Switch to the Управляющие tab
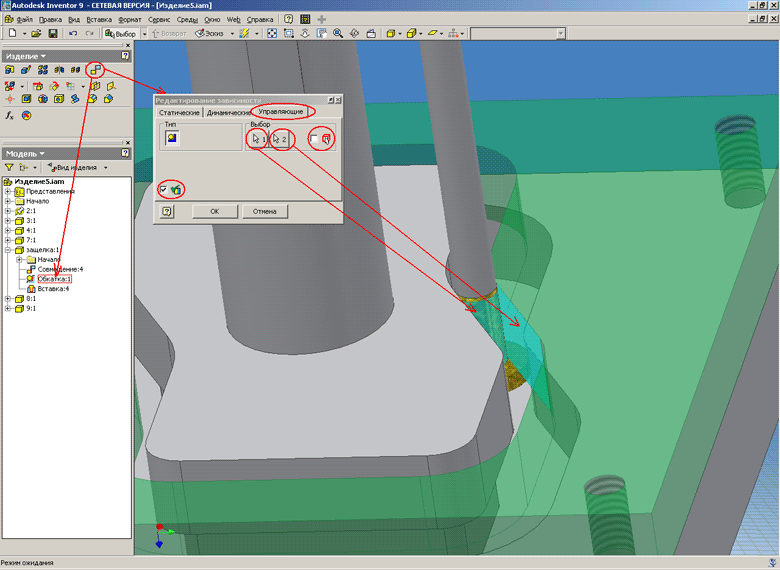The height and width of the screenshot is (570, 780). (x=281, y=111)
